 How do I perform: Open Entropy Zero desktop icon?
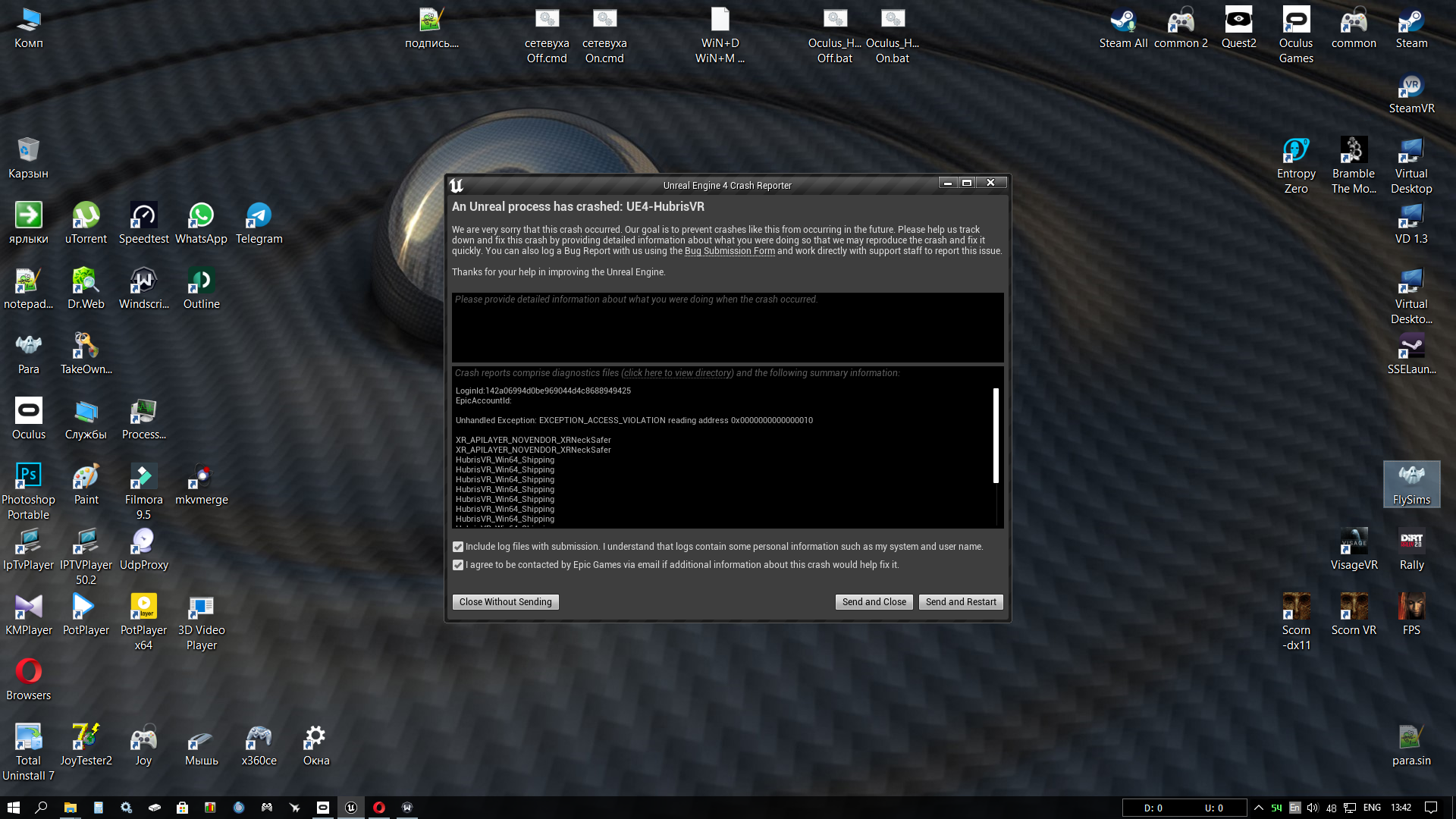(1296, 165)
